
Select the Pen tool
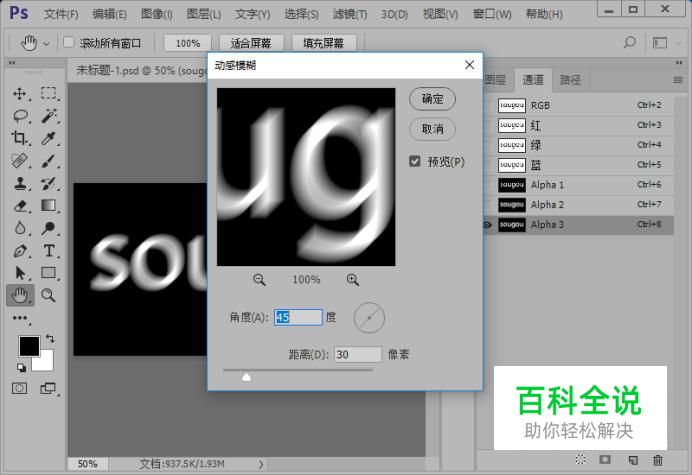point(20,251)
